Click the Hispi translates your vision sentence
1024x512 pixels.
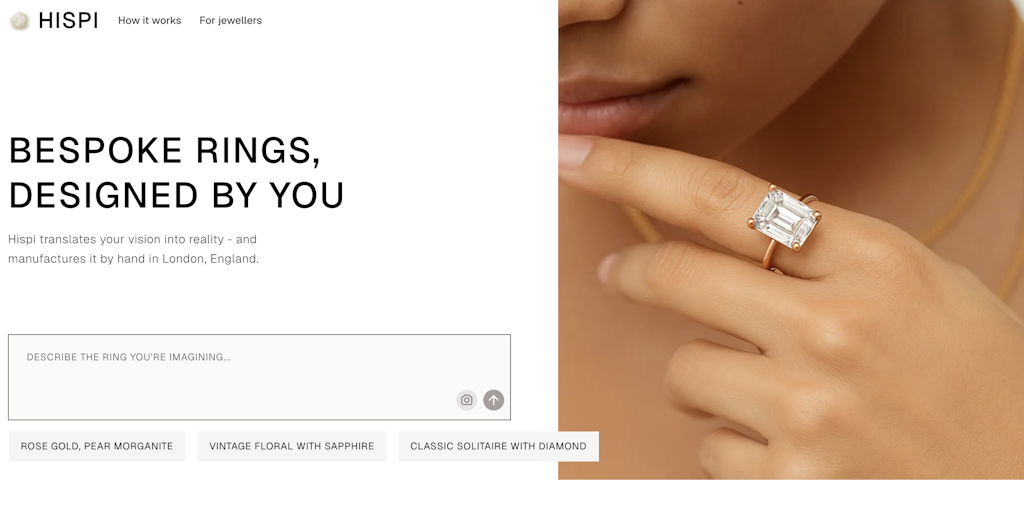[x=133, y=239]
